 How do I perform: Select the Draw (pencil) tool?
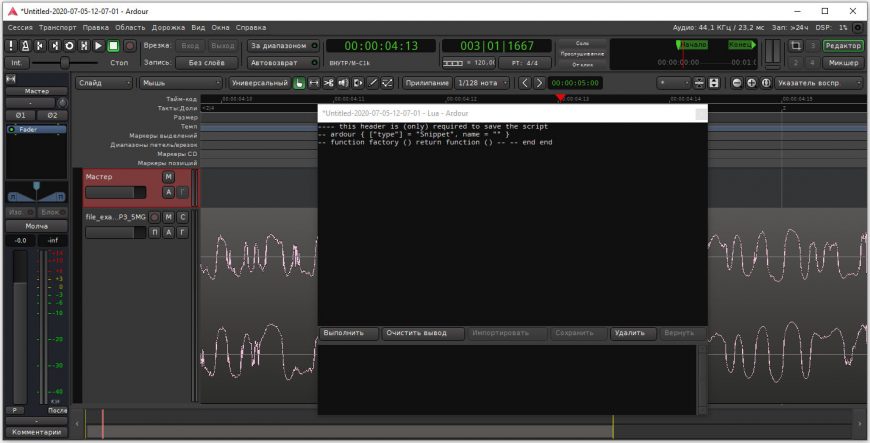click(x=372, y=83)
